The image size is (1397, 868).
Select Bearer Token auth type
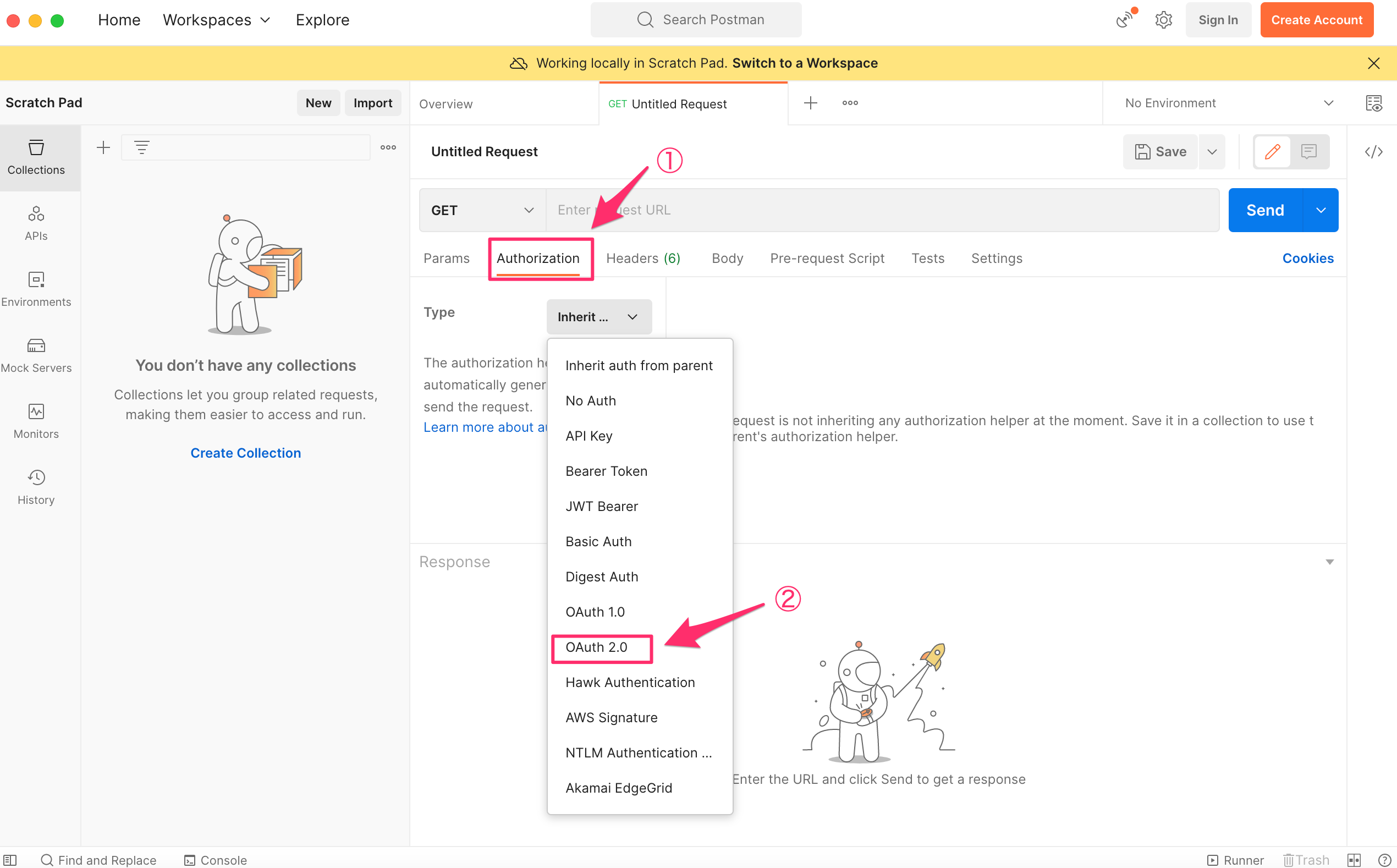(x=640, y=471)
